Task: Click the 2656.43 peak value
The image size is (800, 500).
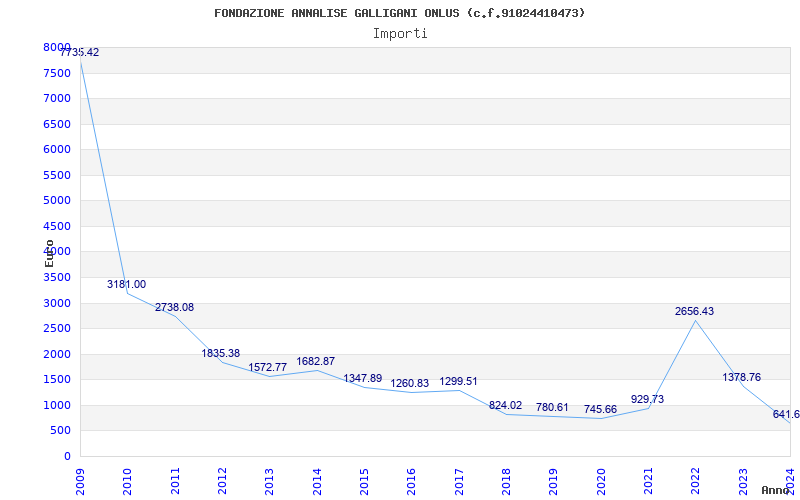Action: coord(694,311)
